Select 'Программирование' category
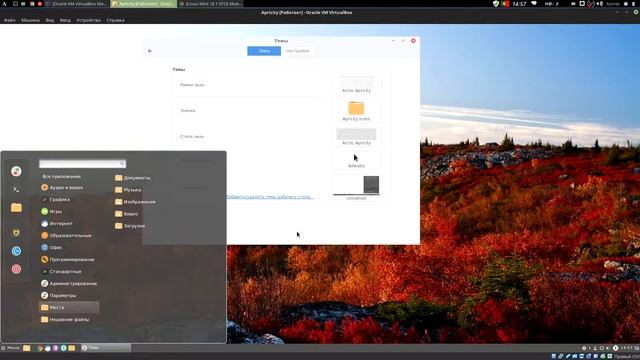 click(x=69, y=260)
